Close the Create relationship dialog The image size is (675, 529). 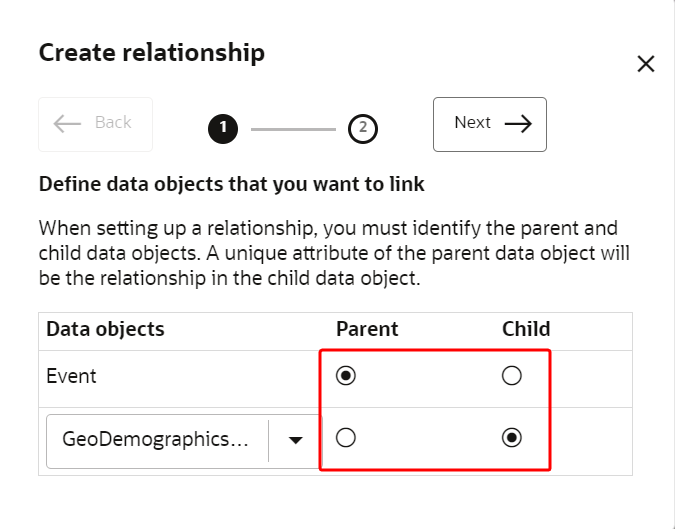click(x=646, y=64)
